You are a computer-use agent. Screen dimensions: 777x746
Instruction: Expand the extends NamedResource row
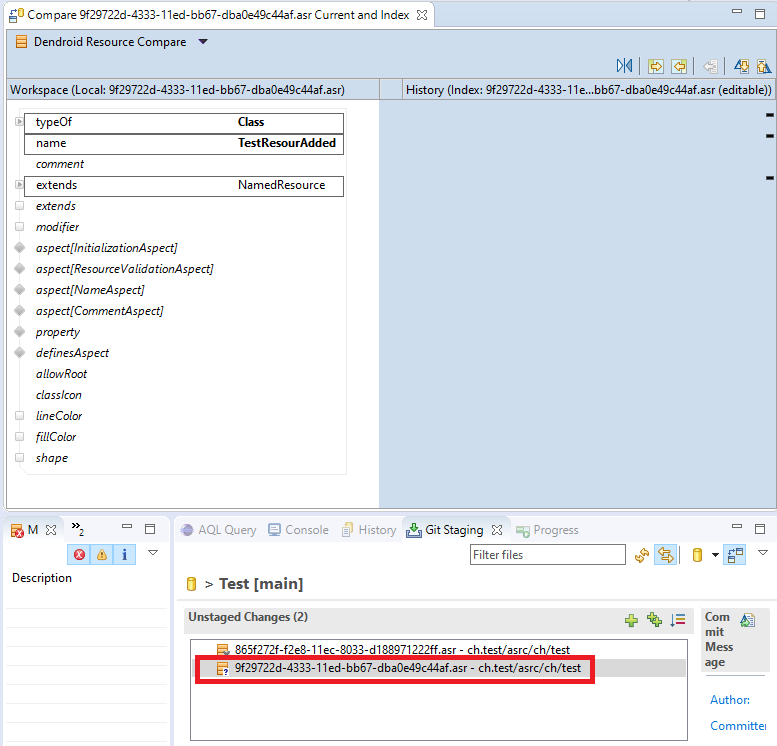tap(20, 185)
